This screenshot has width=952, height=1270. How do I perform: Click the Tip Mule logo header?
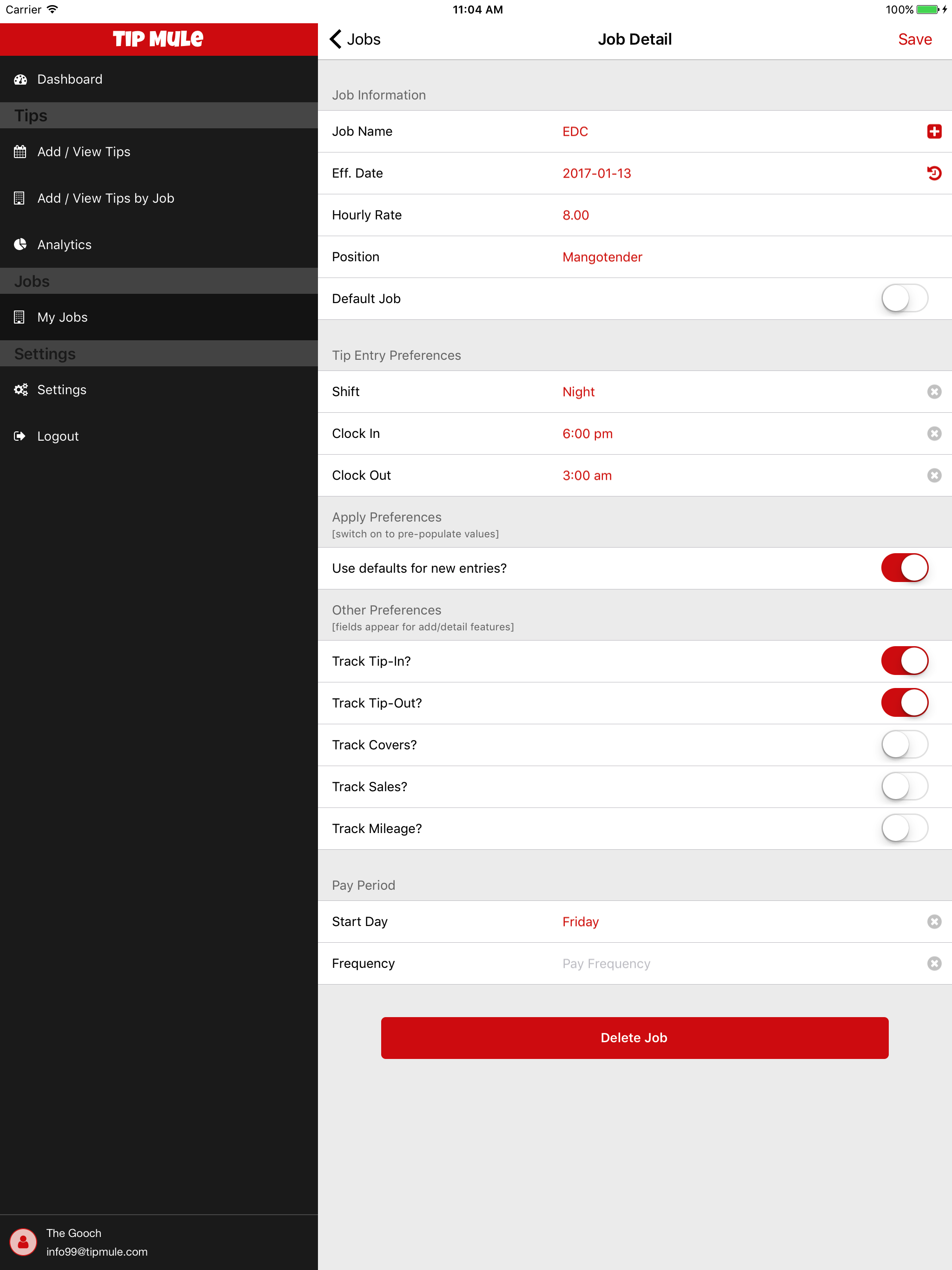[x=159, y=39]
